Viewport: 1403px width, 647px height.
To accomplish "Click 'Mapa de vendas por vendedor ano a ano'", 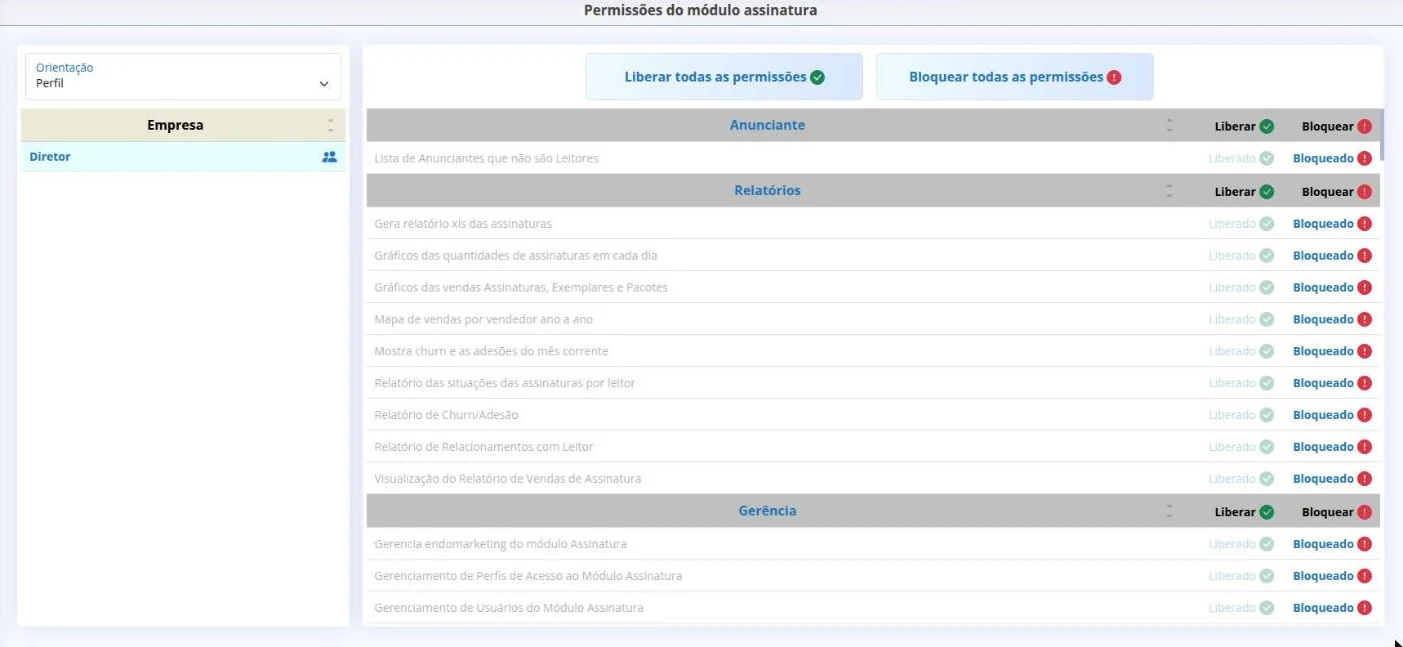I will (x=483, y=320).
